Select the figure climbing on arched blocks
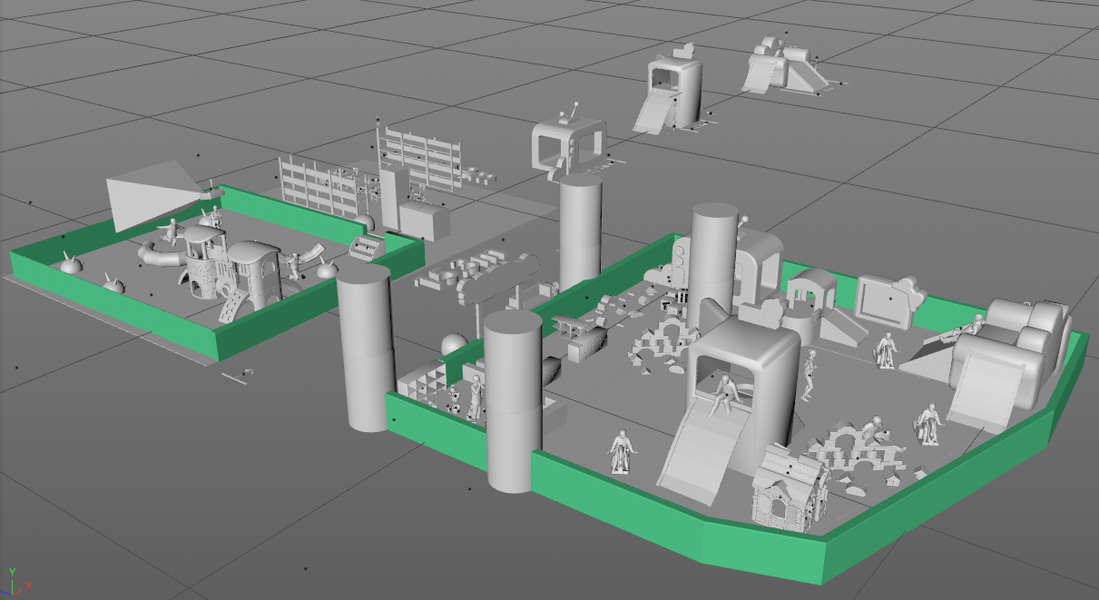The height and width of the screenshot is (600, 1099). coord(873,430)
